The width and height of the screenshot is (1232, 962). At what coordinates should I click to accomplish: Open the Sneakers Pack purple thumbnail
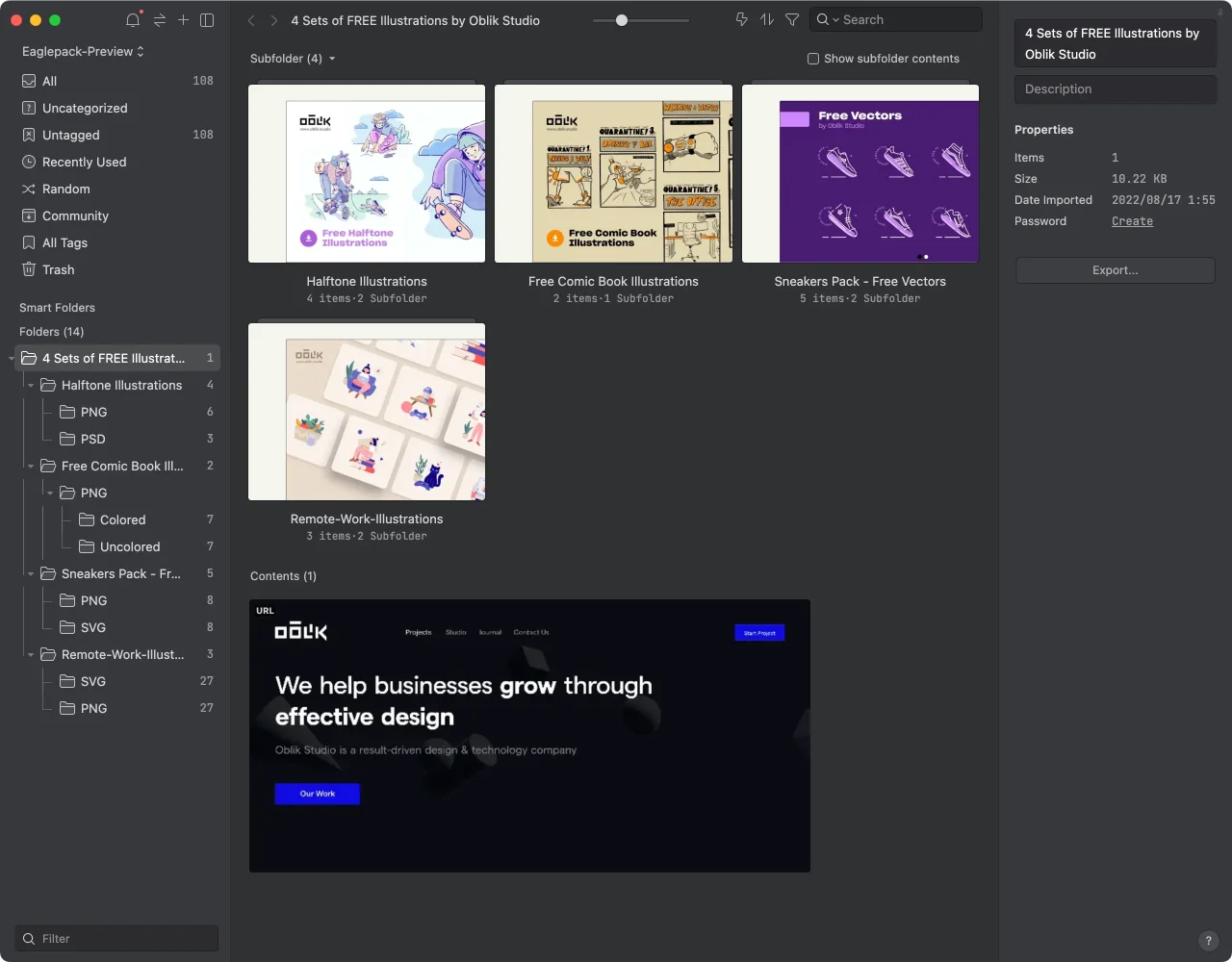[860, 173]
